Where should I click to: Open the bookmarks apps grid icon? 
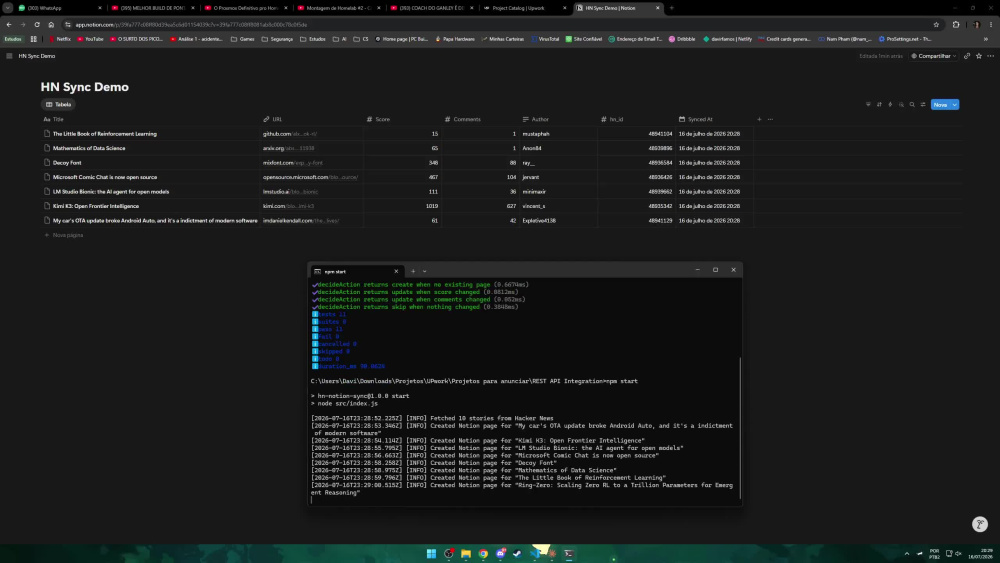tap(34, 39)
